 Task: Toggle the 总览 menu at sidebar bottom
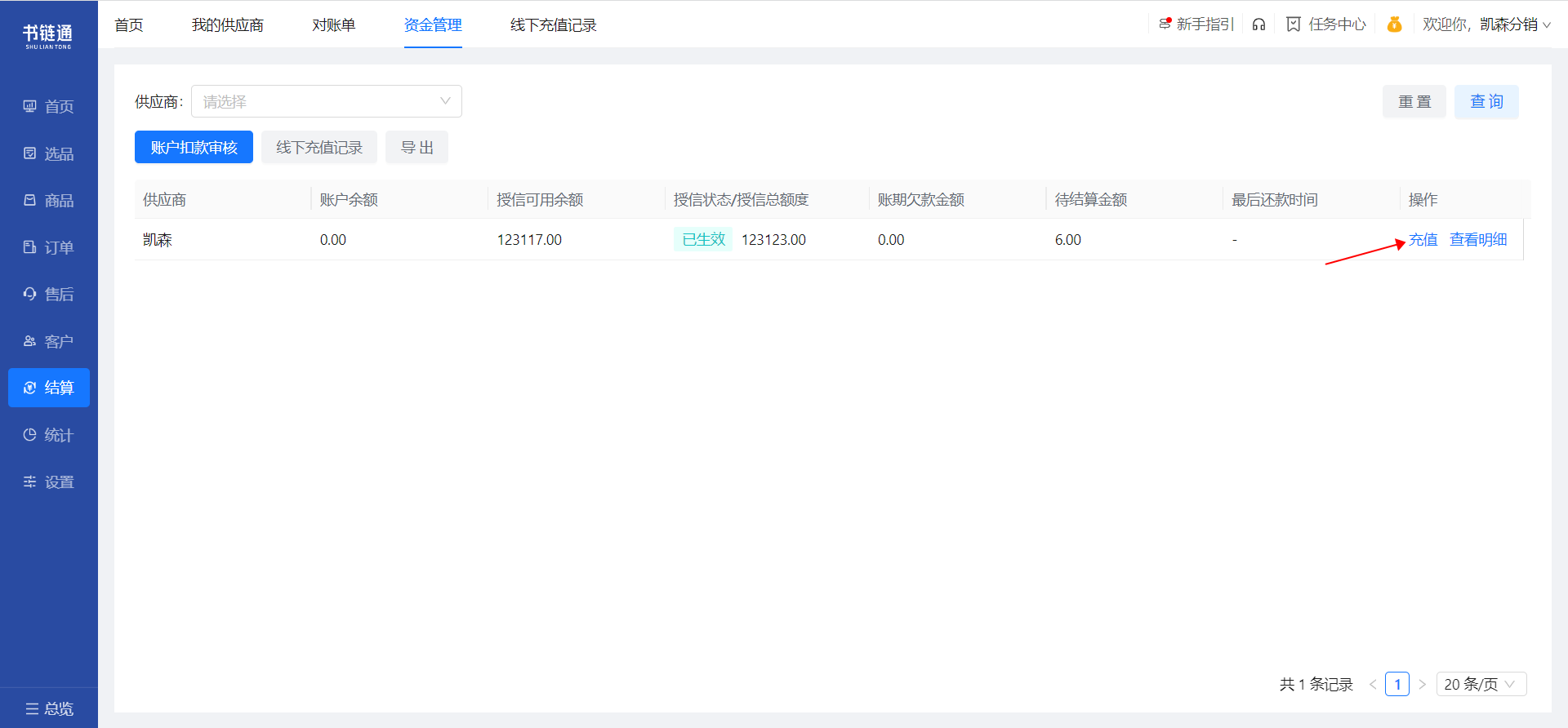49,708
